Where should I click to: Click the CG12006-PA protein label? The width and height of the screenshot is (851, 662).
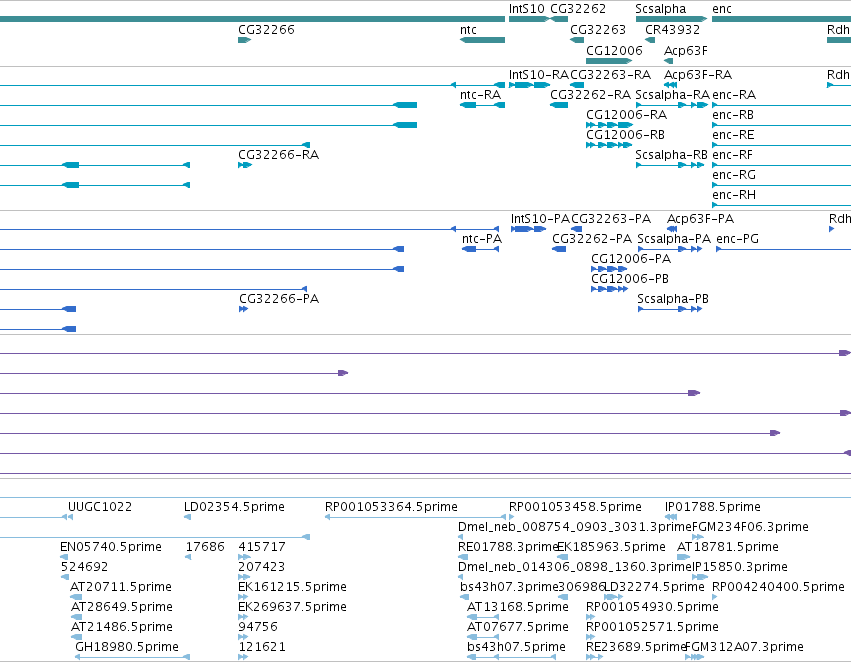pyautogui.click(x=631, y=259)
